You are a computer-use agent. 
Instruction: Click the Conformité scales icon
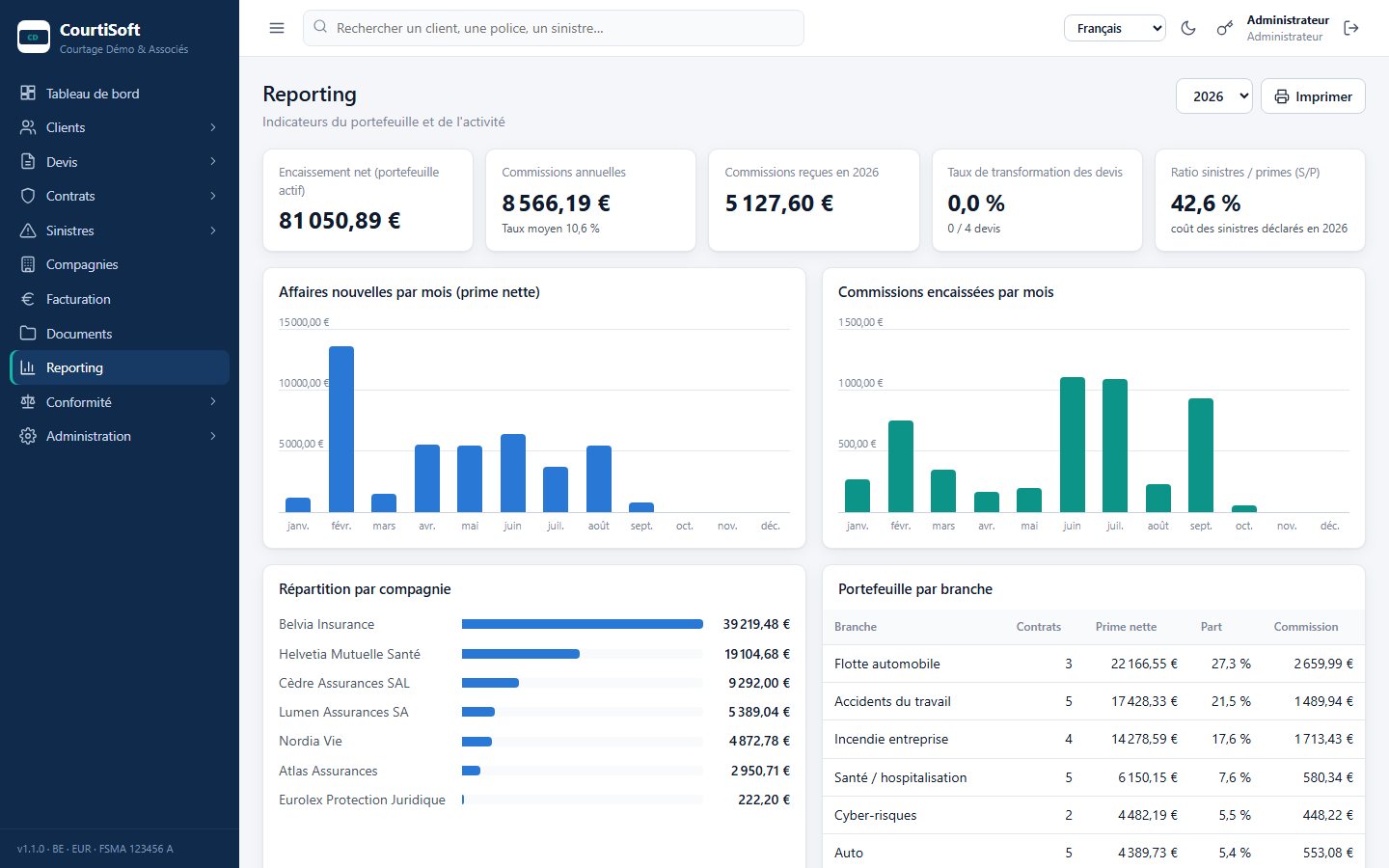pyautogui.click(x=28, y=402)
